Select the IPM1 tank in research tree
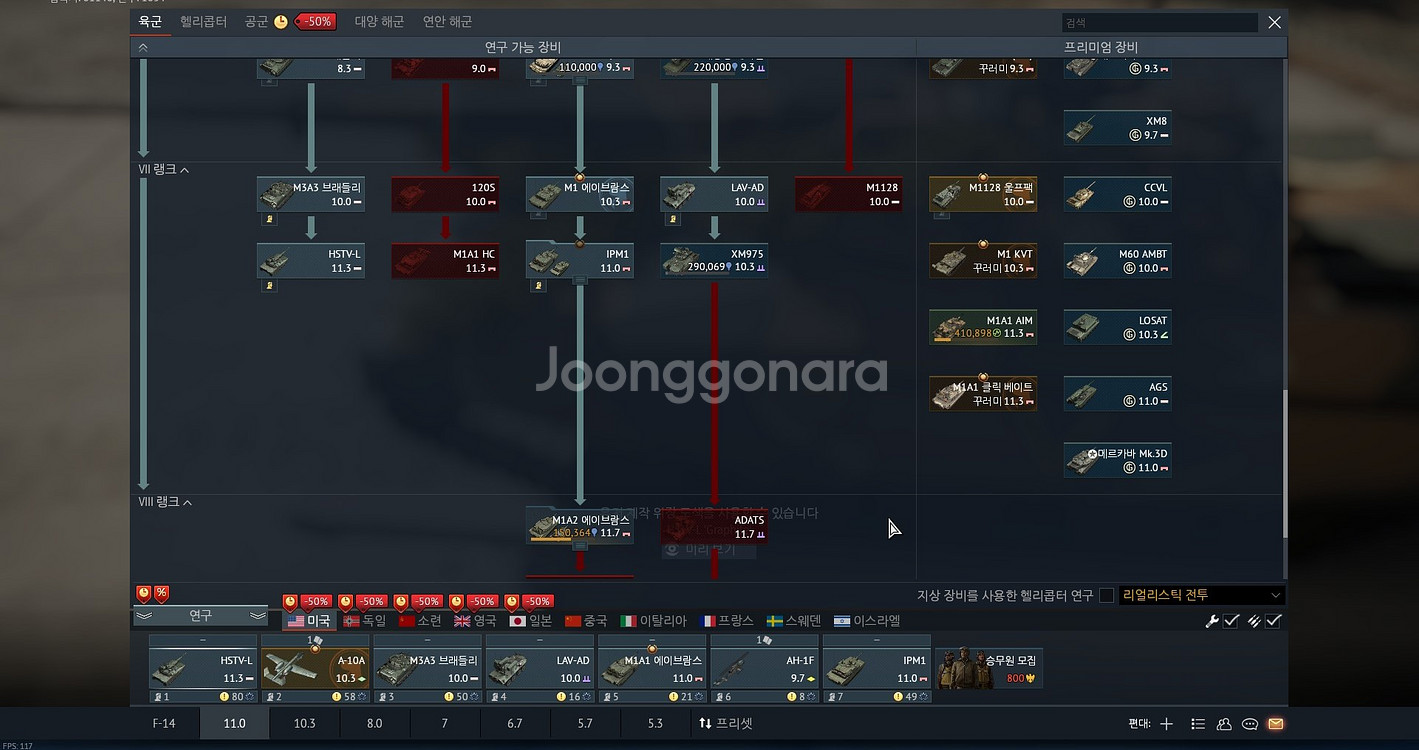This screenshot has height=750, width=1419. click(x=580, y=261)
